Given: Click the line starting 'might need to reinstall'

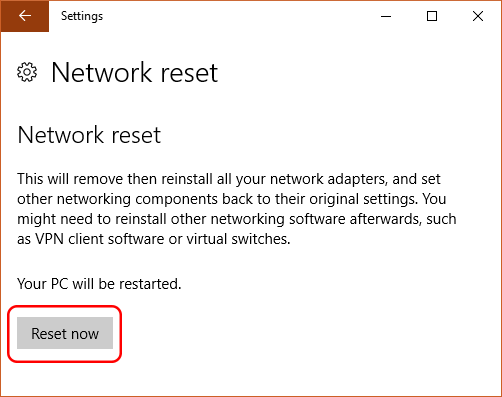Looking at the screenshot, I should (237, 219).
